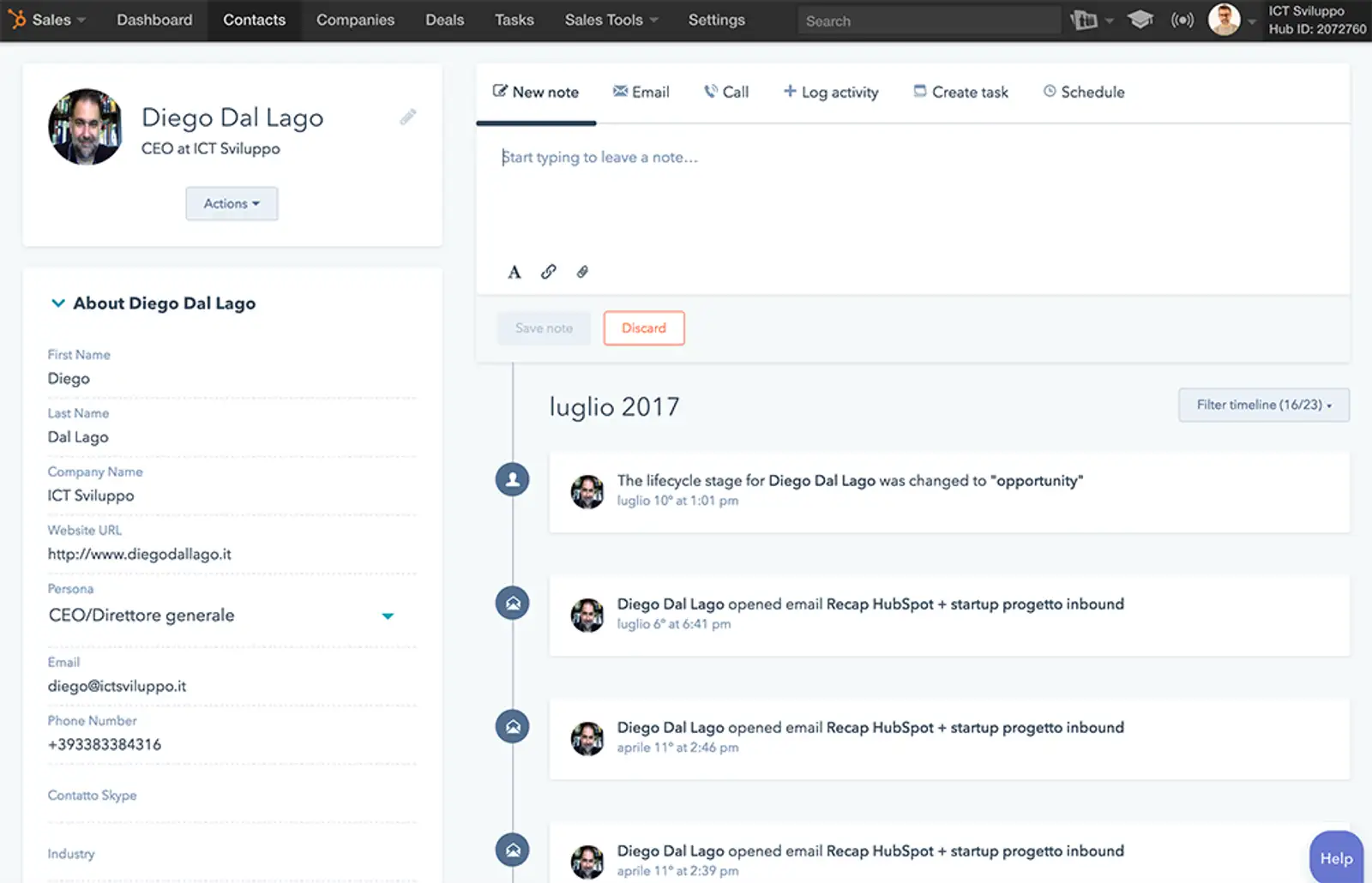
Task: Open the Sales dropdown menu
Action: coord(58,20)
